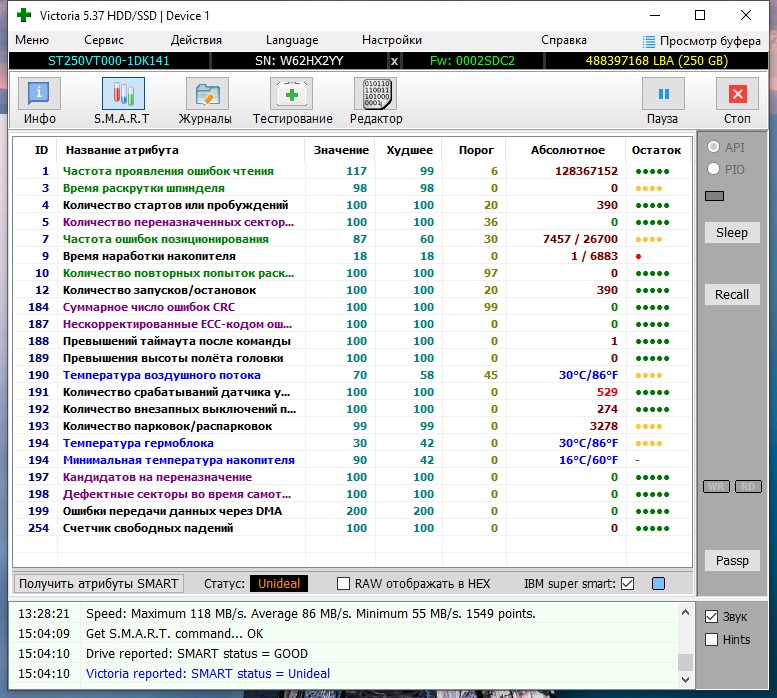Open the Журналы logs icon
Viewport: 777px width, 698px height.
[207, 94]
